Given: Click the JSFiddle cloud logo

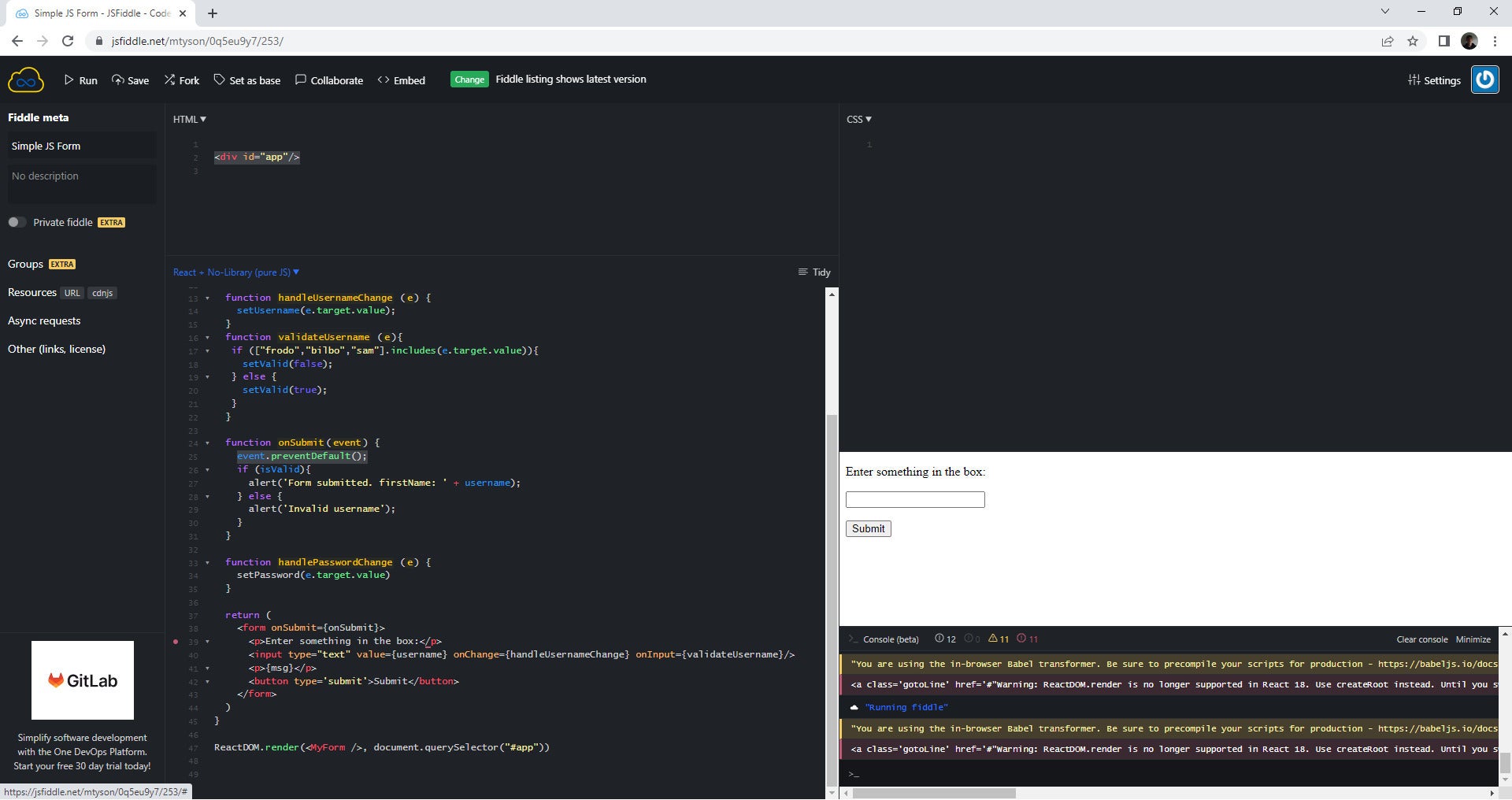Looking at the screenshot, I should pos(26,80).
